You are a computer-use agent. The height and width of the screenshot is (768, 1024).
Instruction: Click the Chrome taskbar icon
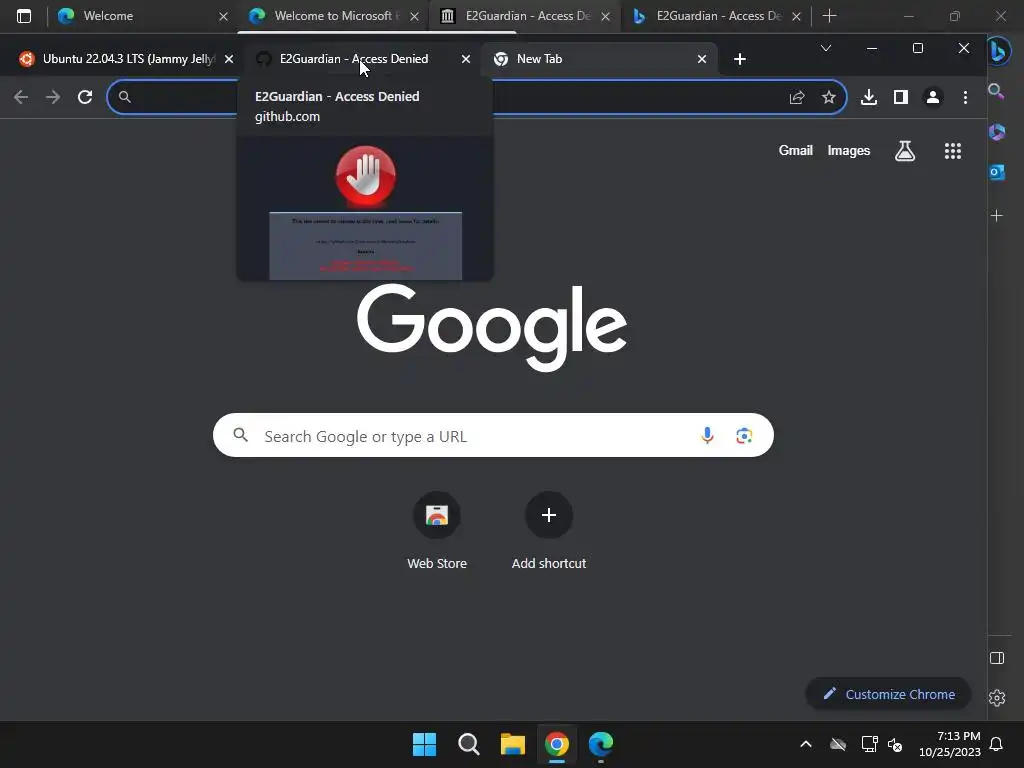[x=556, y=744]
